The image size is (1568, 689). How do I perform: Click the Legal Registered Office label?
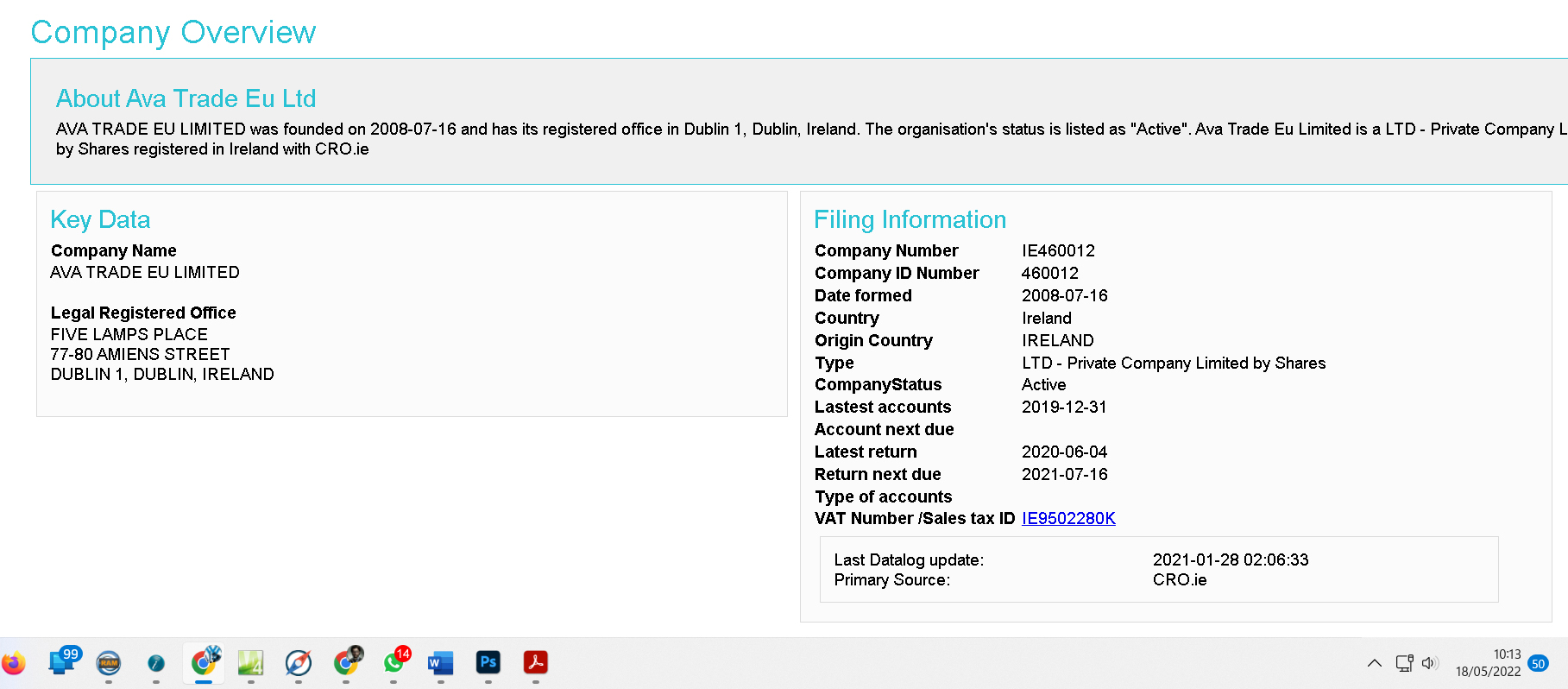143,313
